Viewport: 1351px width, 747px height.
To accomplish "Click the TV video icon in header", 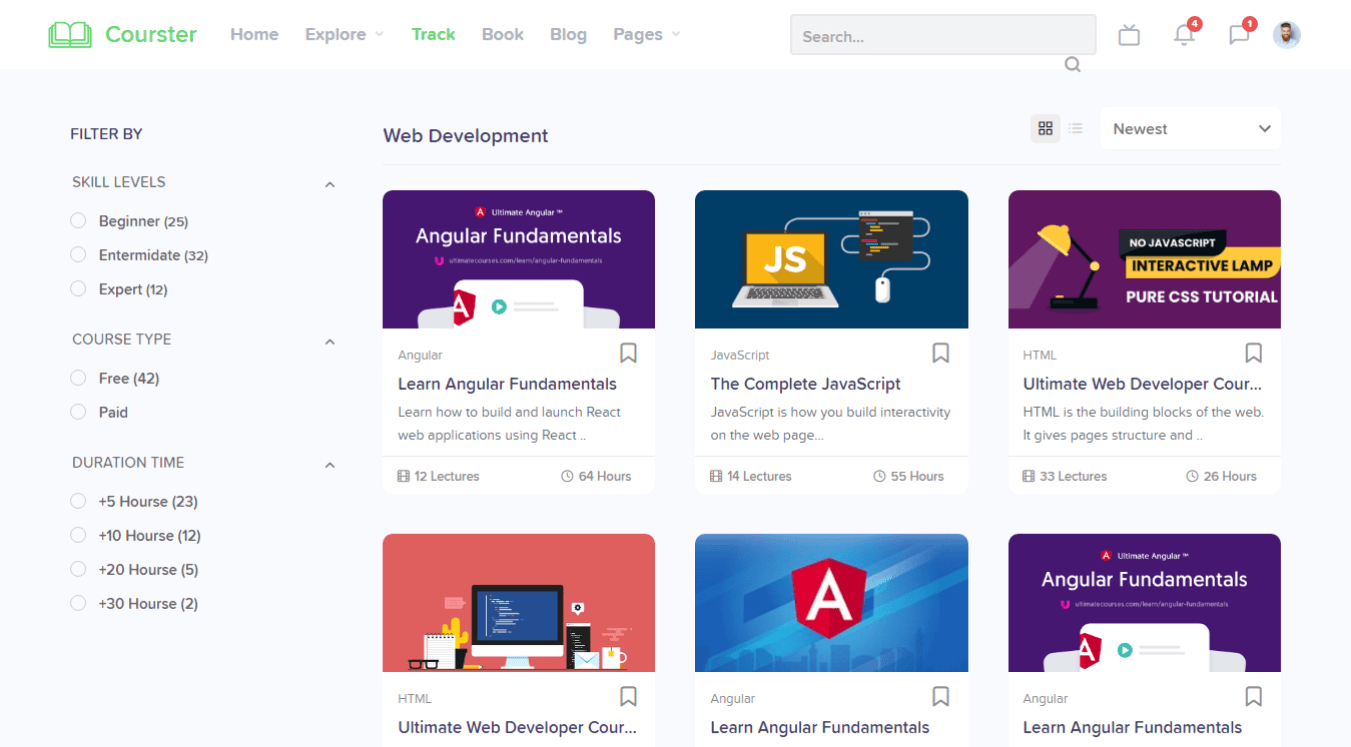I will (1129, 35).
